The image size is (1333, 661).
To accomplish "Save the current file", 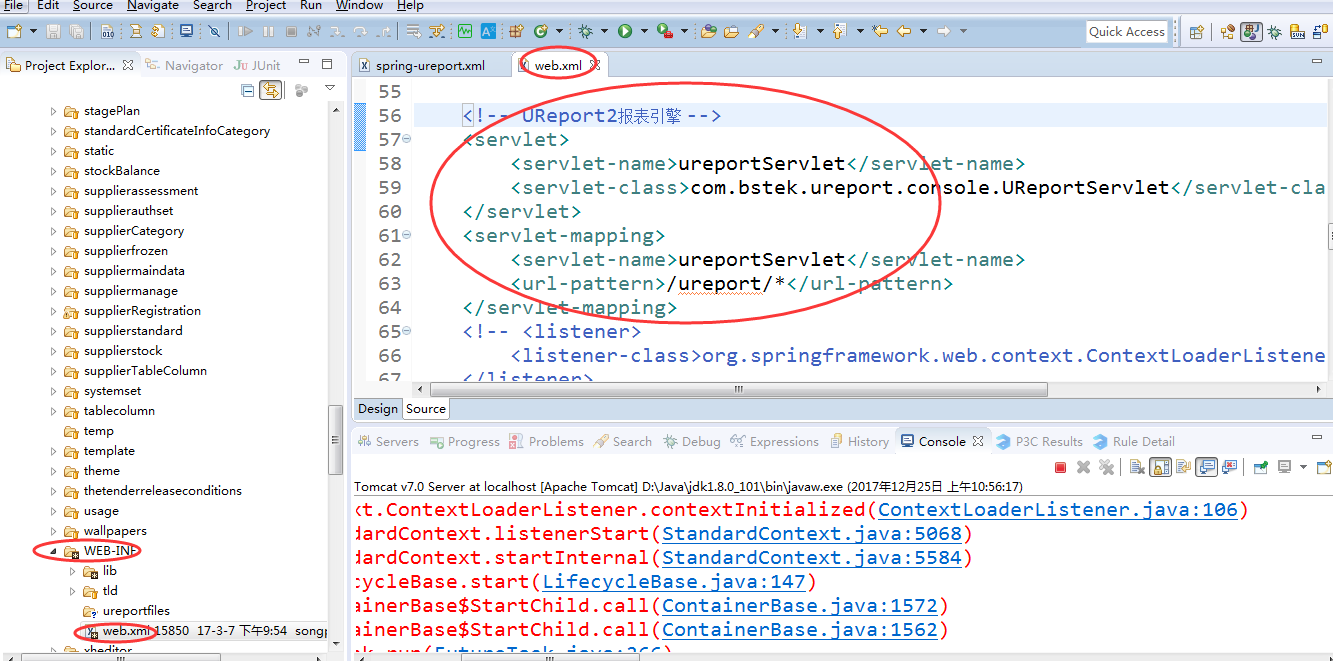I will click(52, 31).
